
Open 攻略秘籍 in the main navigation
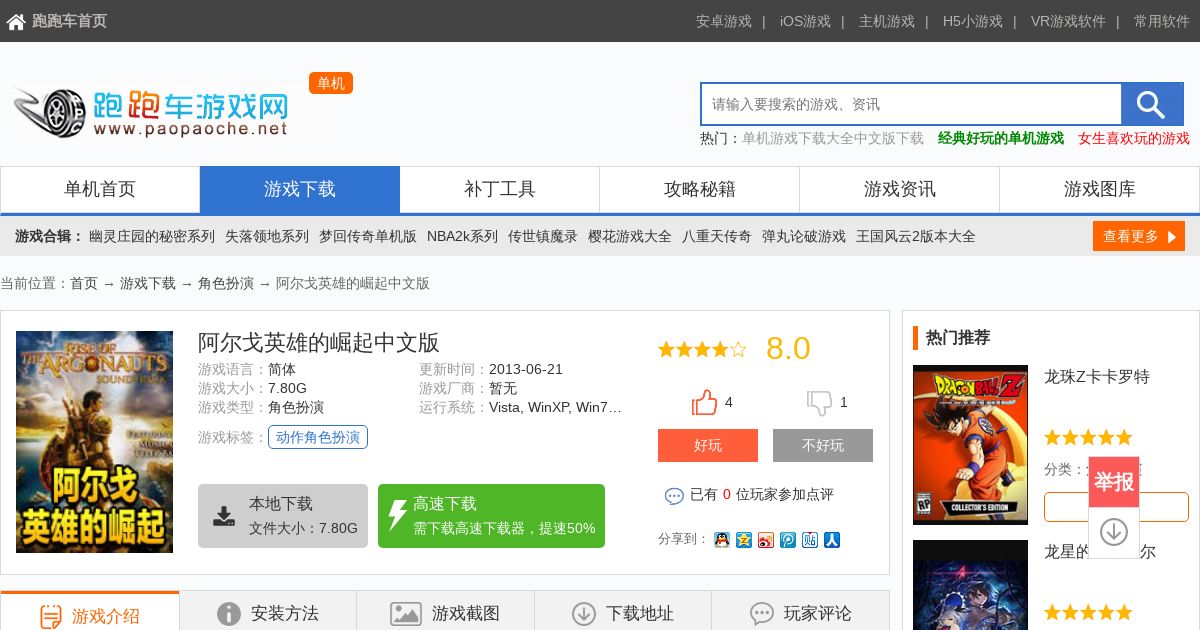(x=700, y=189)
